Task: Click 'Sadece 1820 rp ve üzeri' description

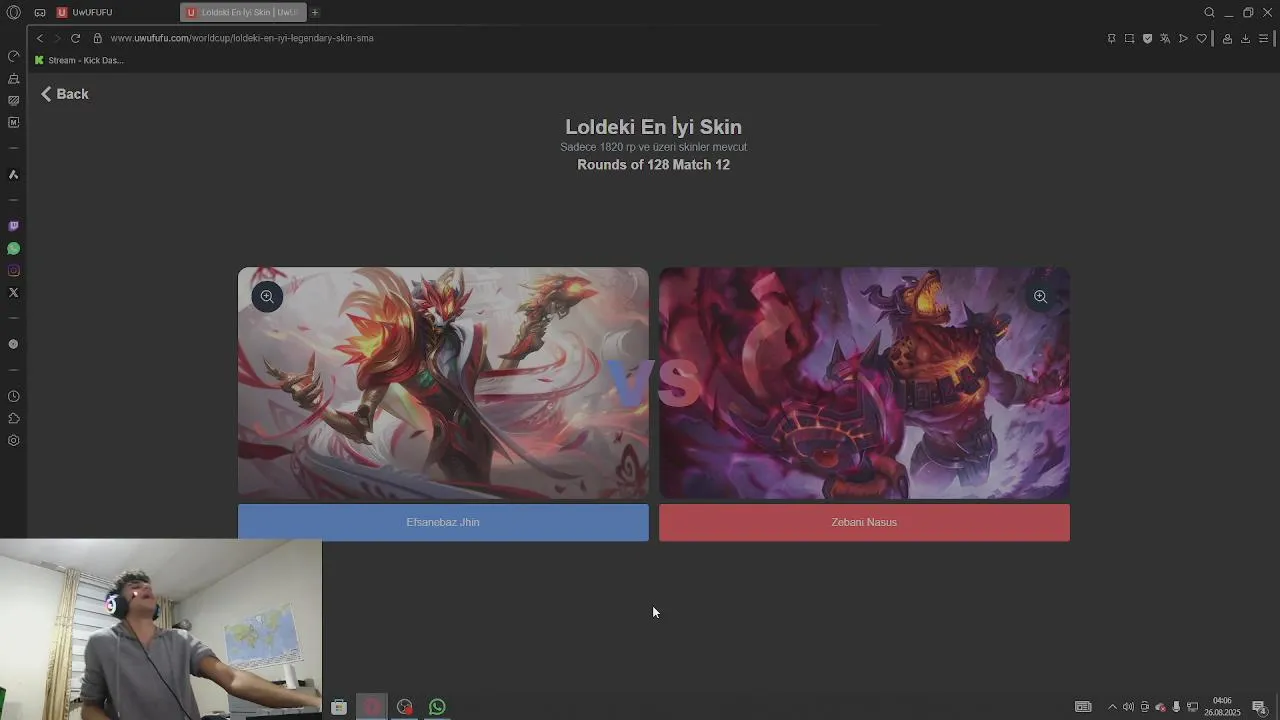Action: [653, 147]
